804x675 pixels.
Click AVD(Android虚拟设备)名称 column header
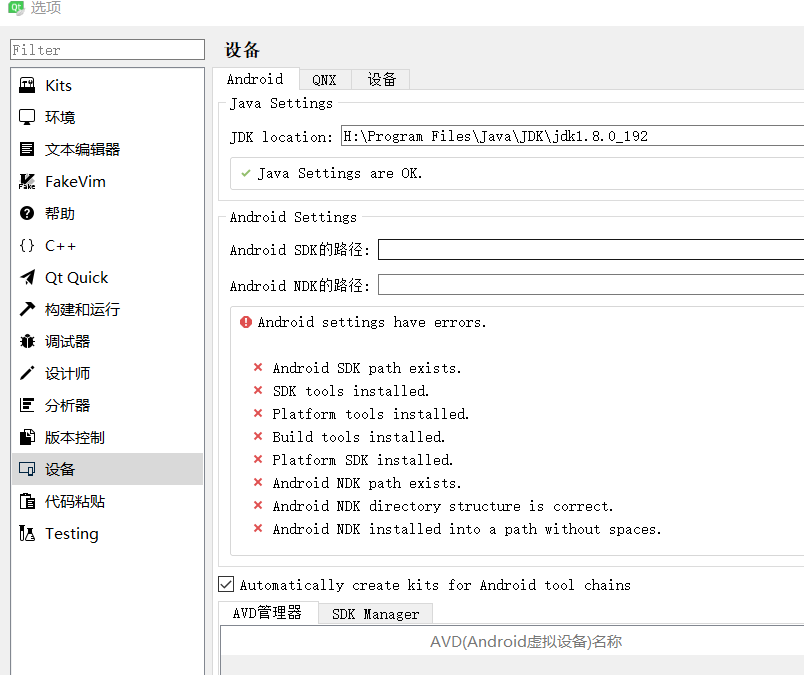click(x=526, y=641)
